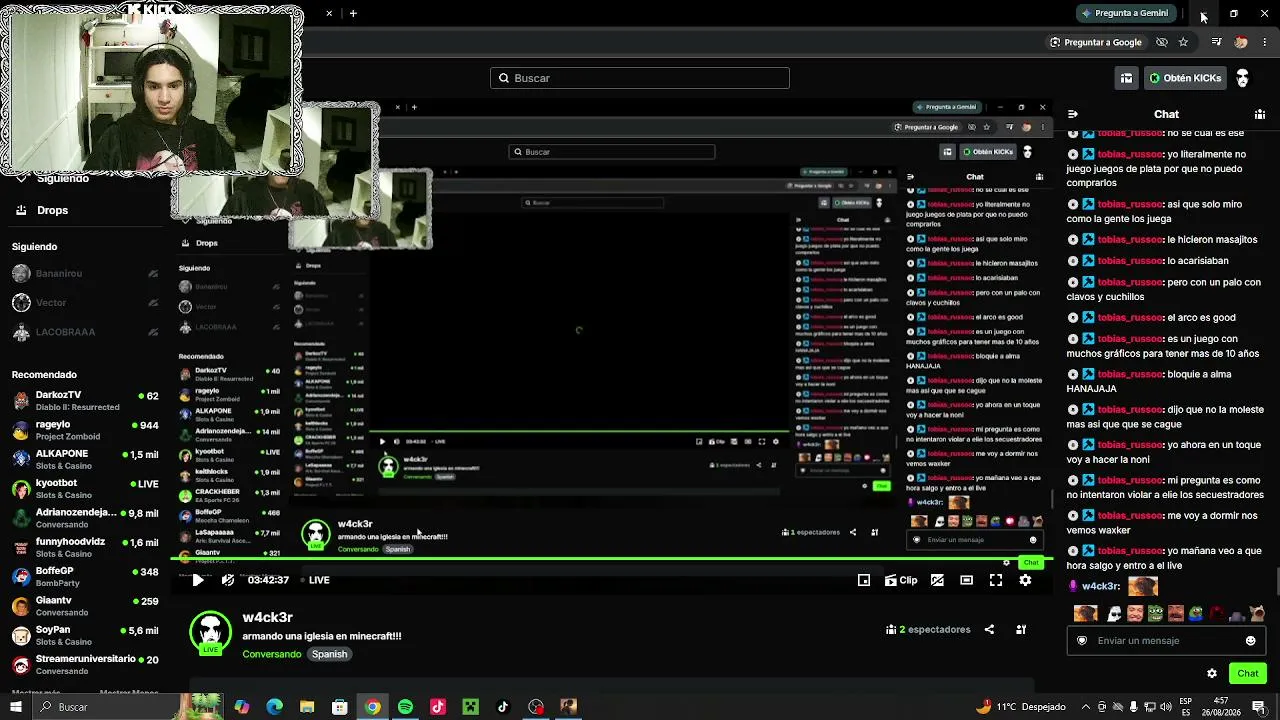
Task: Open mini player mode in the stream controls
Action: [x=864, y=580]
